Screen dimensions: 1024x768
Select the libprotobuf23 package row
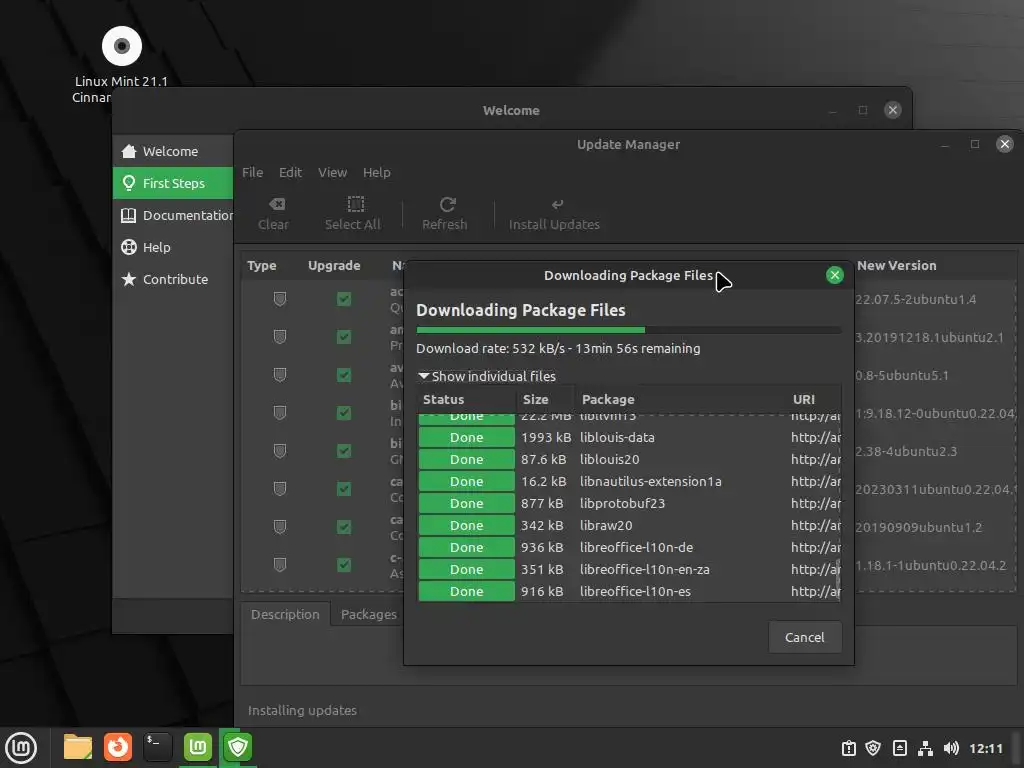(x=629, y=504)
